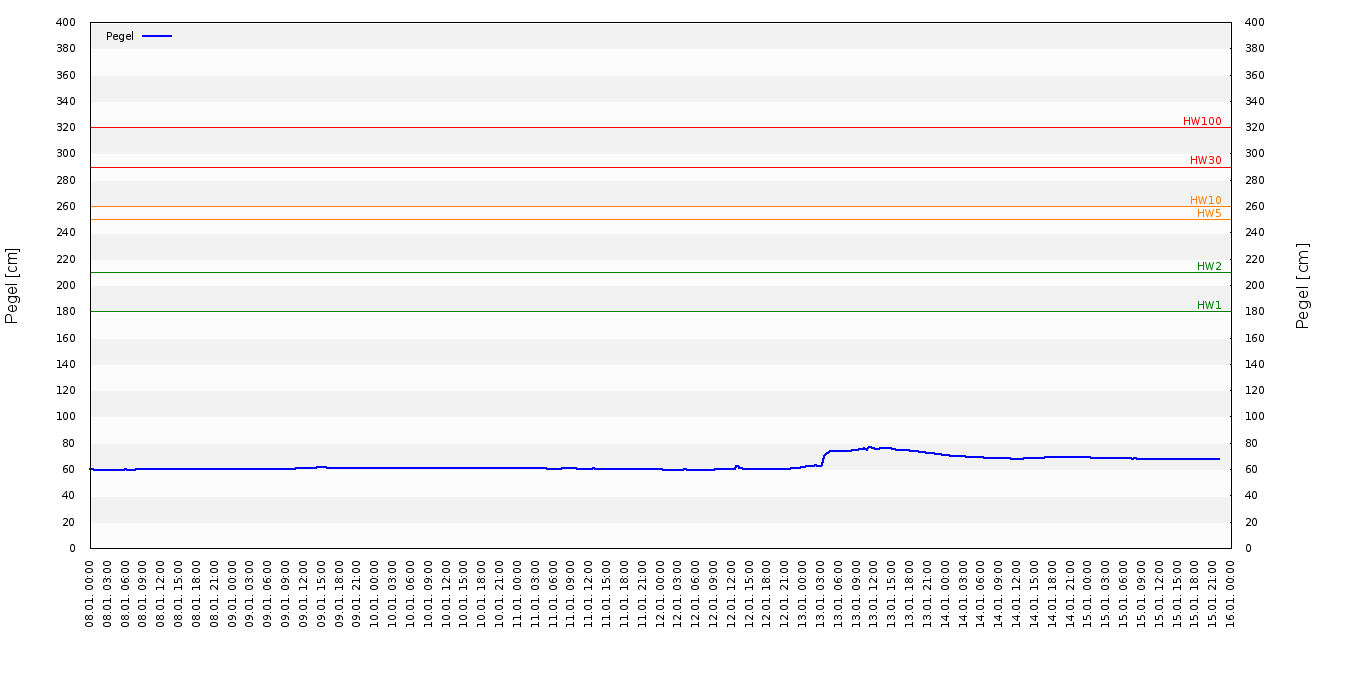Click the left Pegel [cm] axis title
This screenshot has height=700, width=1350.
coord(12,285)
